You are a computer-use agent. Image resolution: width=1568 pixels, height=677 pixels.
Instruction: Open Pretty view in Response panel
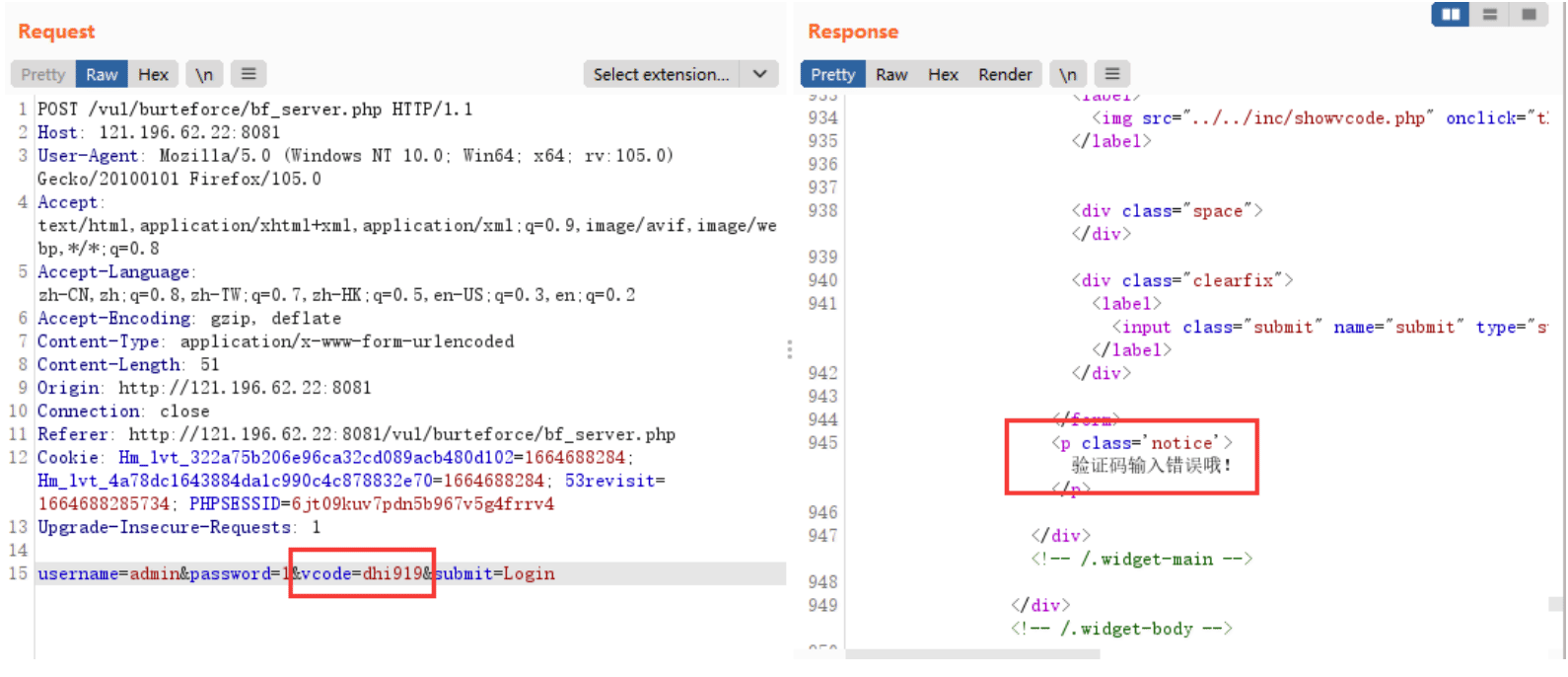click(x=833, y=74)
